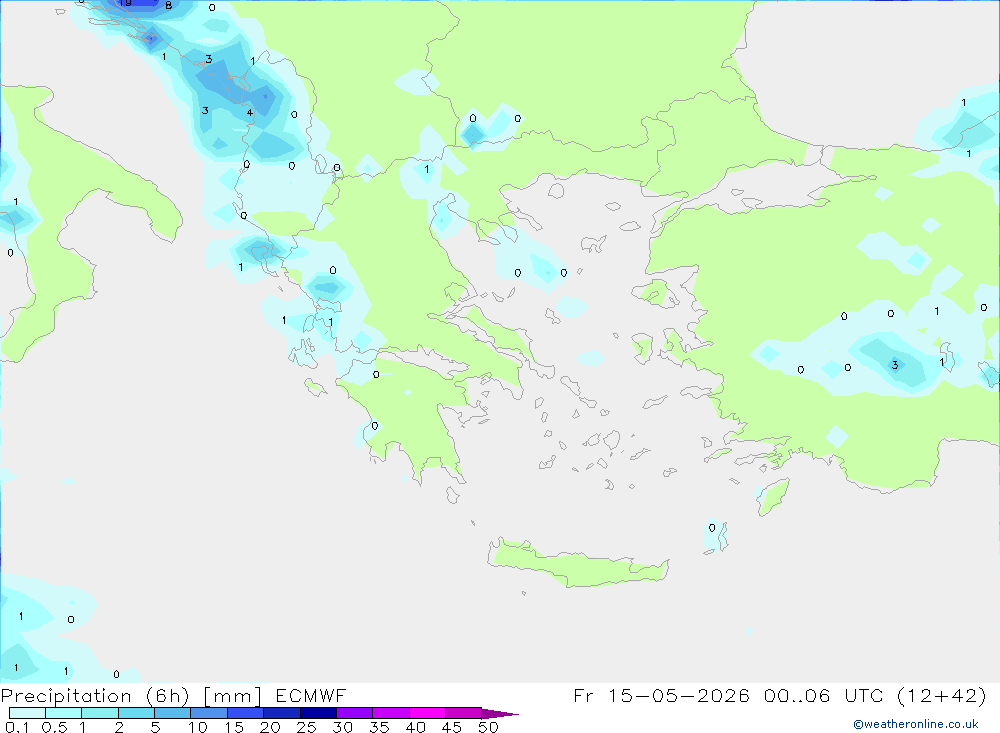Click the "(12+42)" forecast offset text
Screen dimensions: 1000x733
pyautogui.click(x=941, y=695)
